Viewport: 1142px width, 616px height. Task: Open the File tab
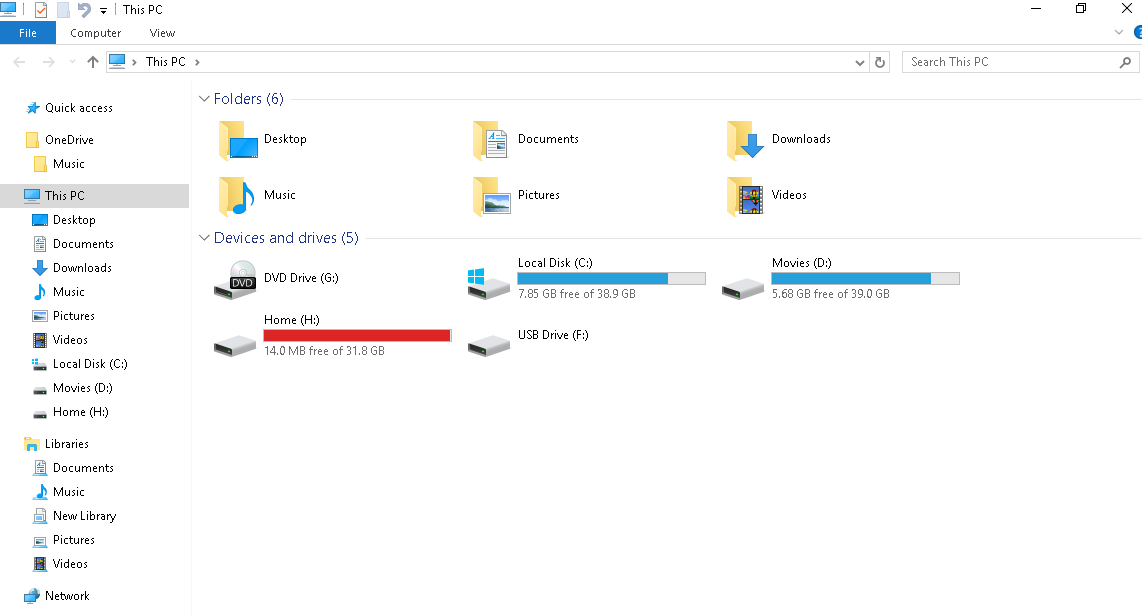(28, 33)
